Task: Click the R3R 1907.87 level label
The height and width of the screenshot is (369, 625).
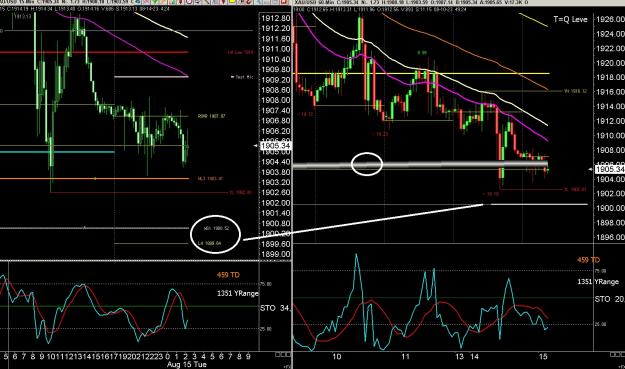Action: coord(212,116)
